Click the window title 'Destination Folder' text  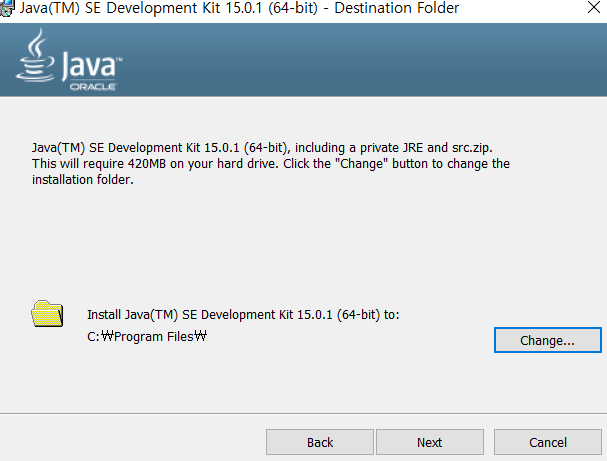coord(396,8)
